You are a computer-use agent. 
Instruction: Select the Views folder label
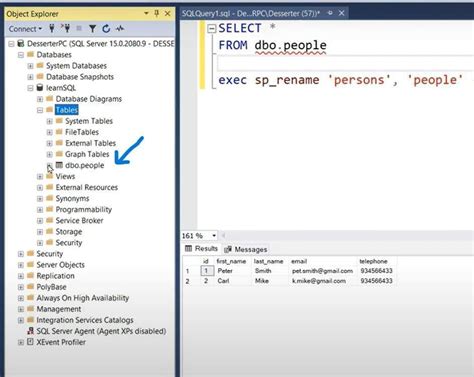pos(65,176)
